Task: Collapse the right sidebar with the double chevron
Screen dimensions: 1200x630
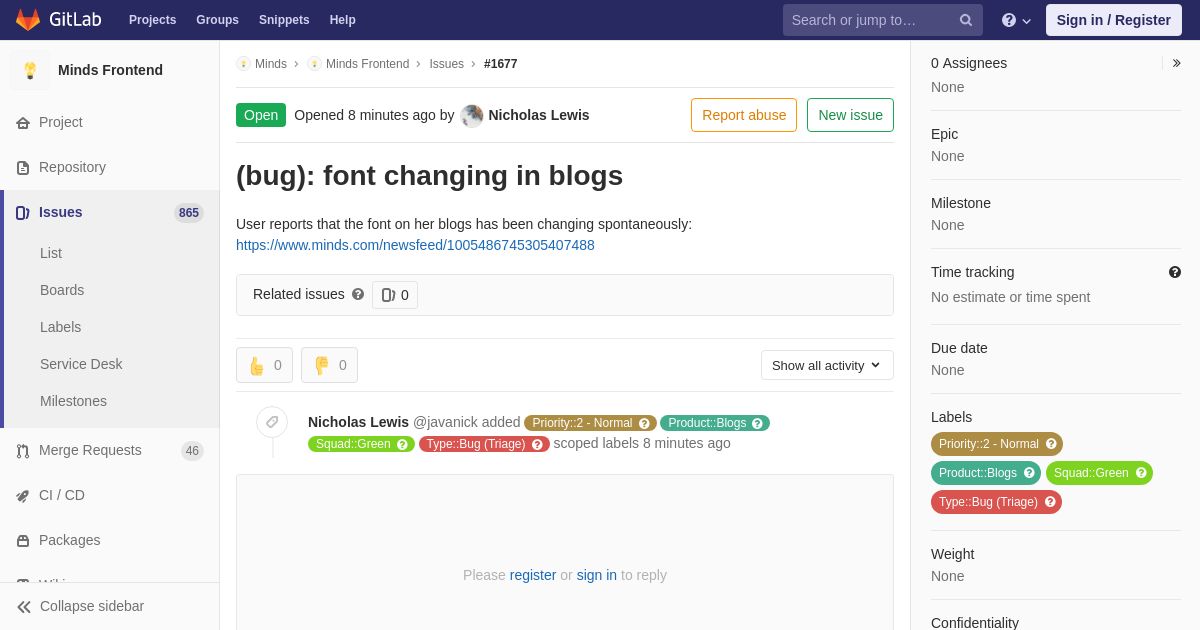Action: pos(1176,63)
